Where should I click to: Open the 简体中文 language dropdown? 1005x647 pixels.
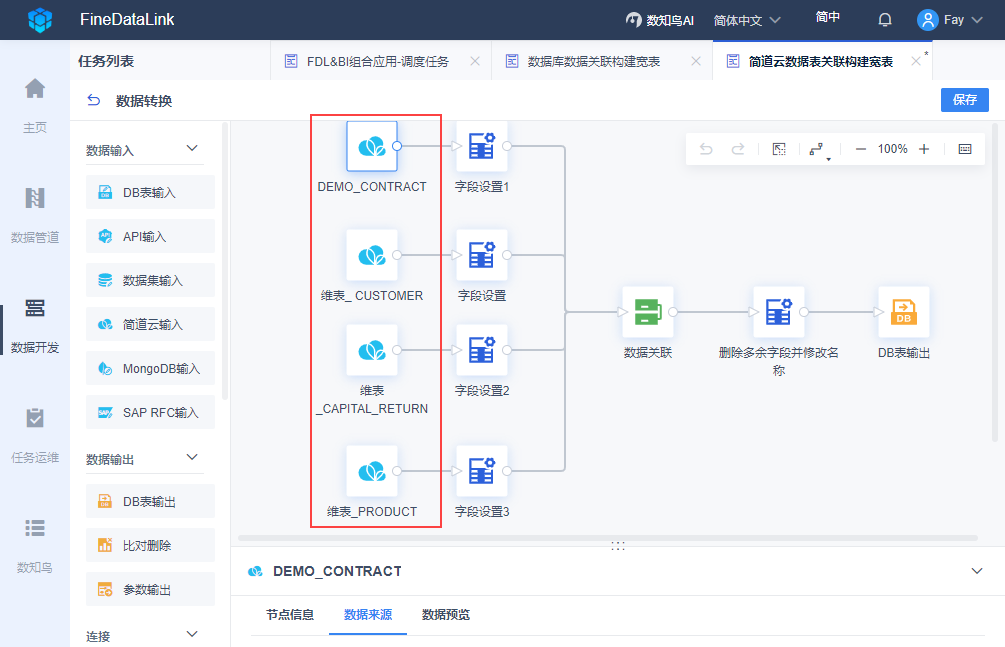pos(747,21)
